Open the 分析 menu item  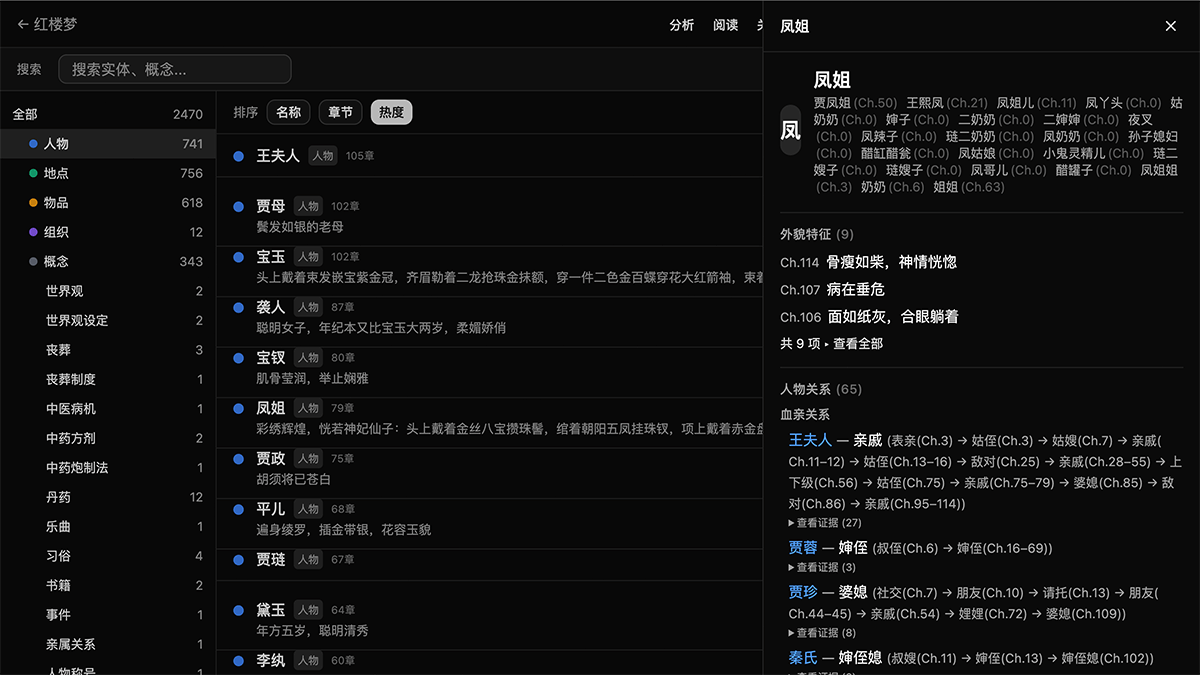682,25
